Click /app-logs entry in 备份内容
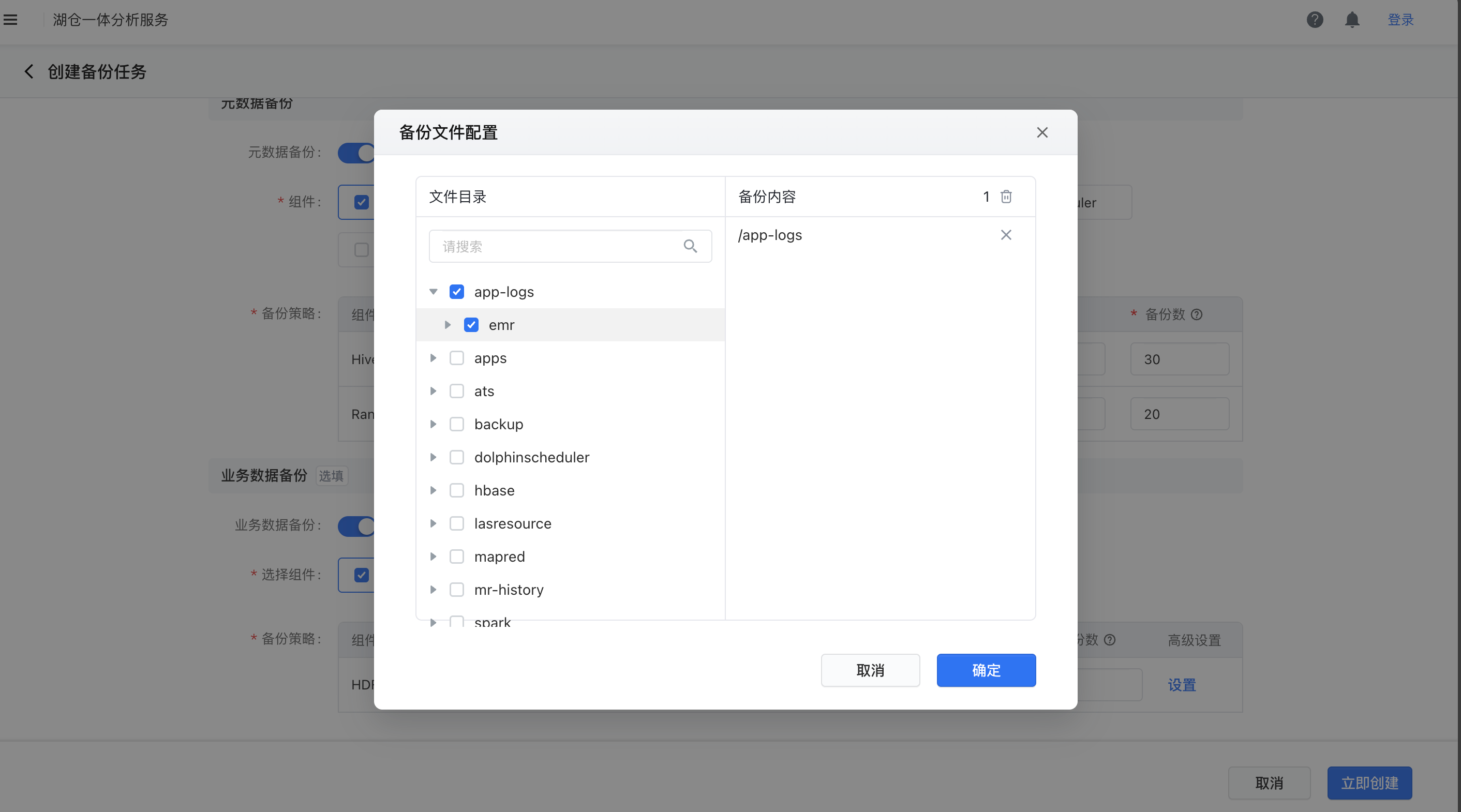1461x812 pixels. pos(770,235)
